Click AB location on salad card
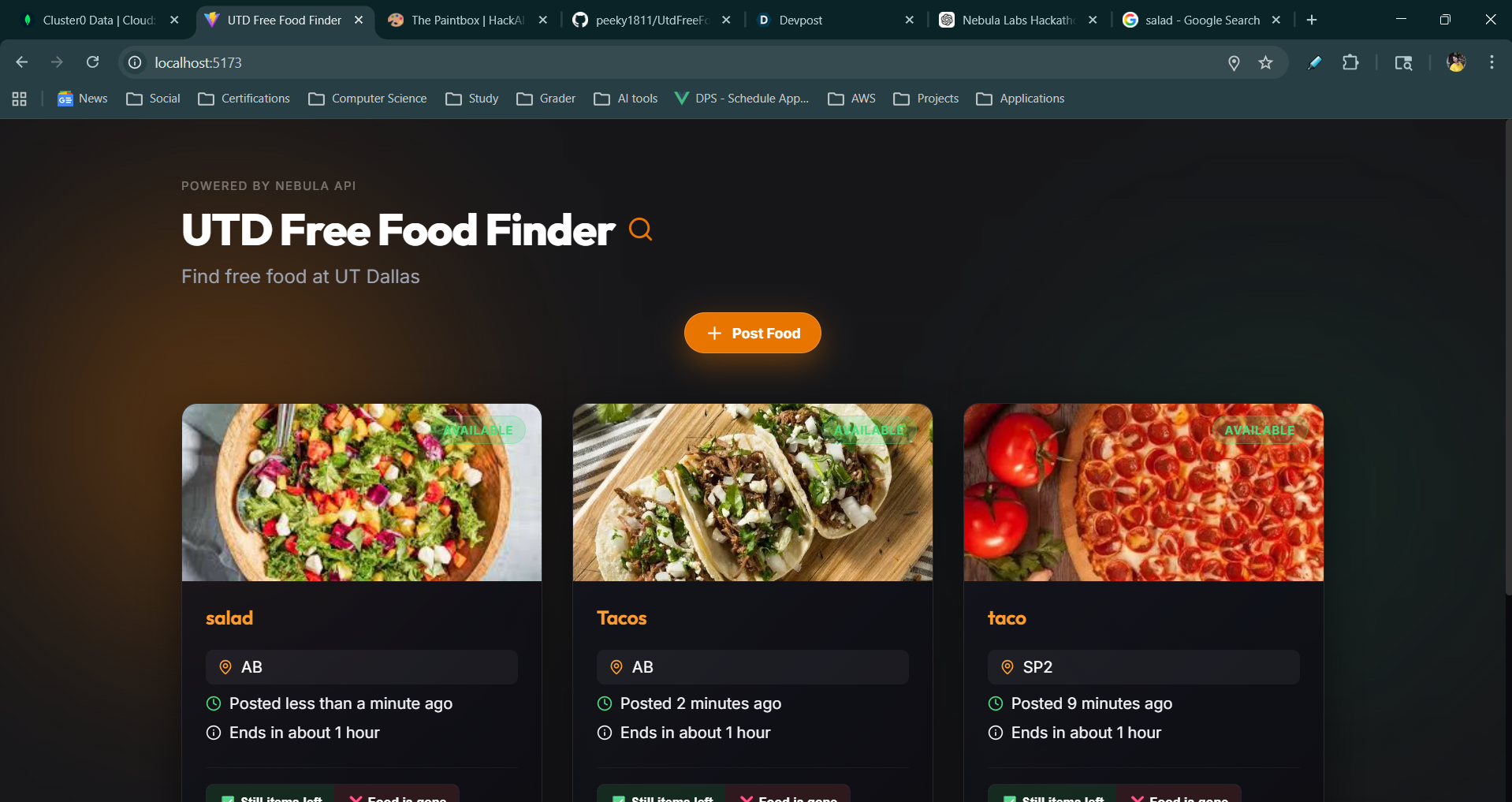Image resolution: width=1512 pixels, height=802 pixels. pos(362,667)
